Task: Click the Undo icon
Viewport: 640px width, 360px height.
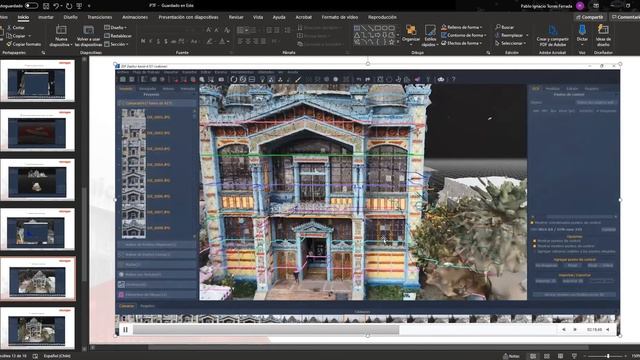Action: click(56, 6)
